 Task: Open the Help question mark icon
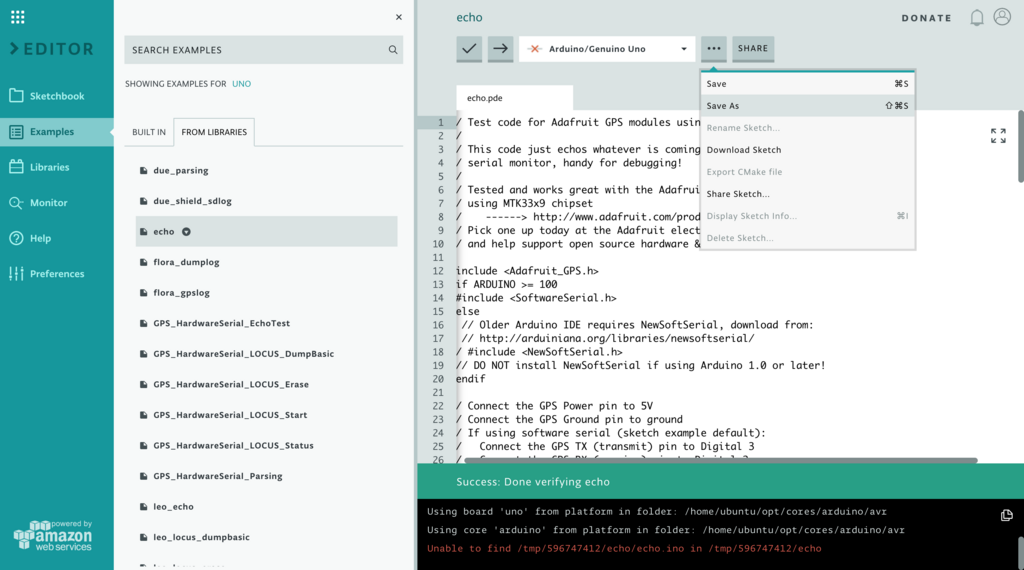click(x=16, y=238)
